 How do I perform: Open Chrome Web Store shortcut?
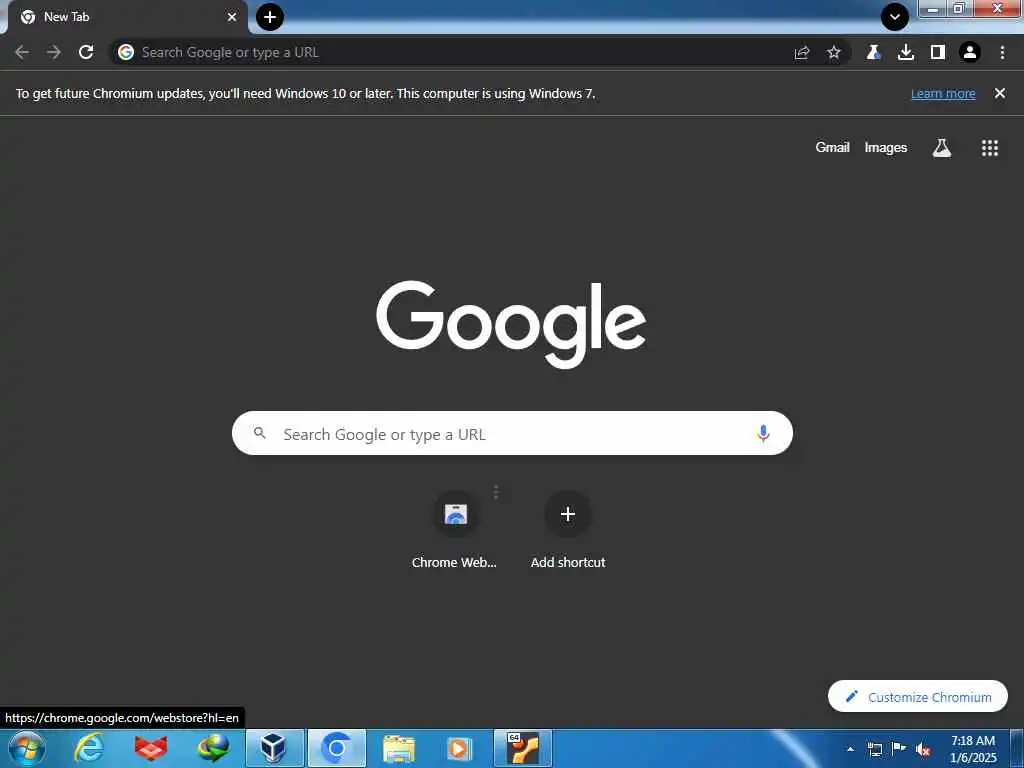pos(455,529)
